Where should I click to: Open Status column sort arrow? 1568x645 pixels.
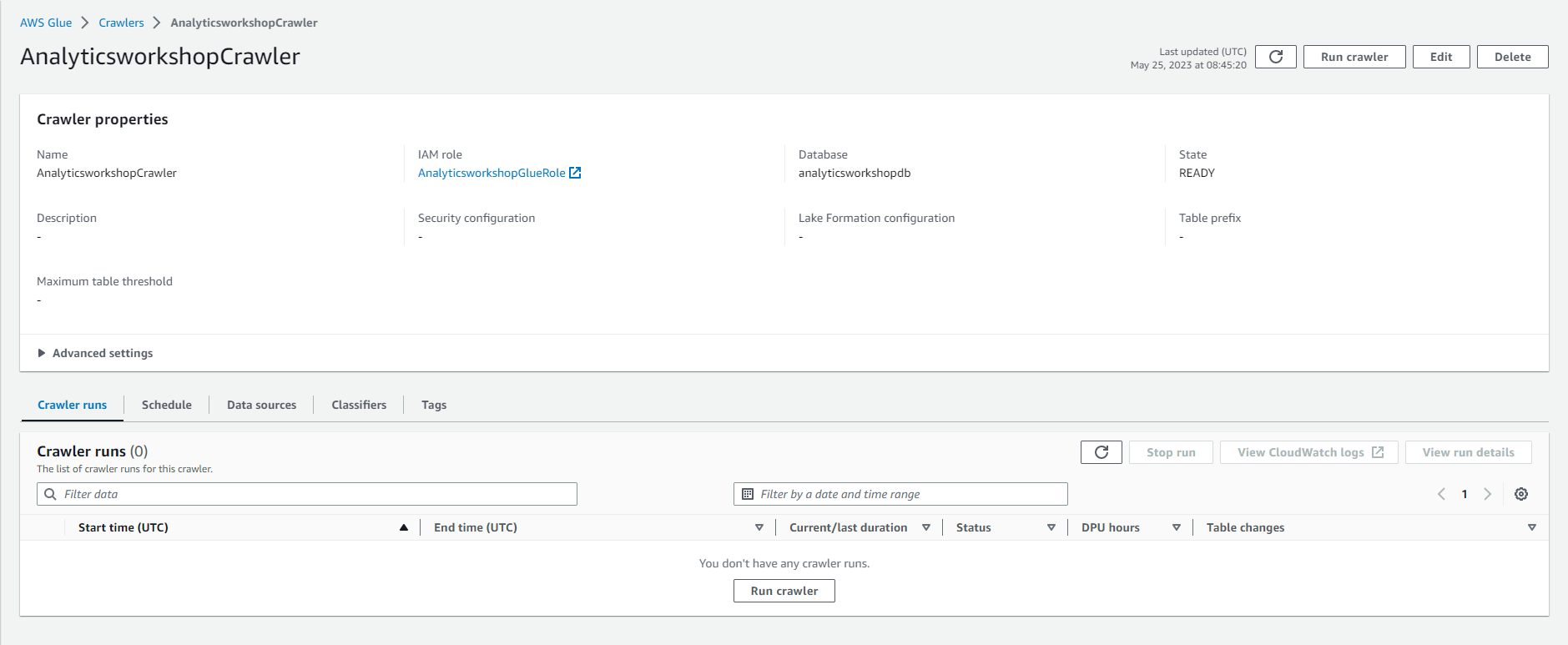(1051, 527)
